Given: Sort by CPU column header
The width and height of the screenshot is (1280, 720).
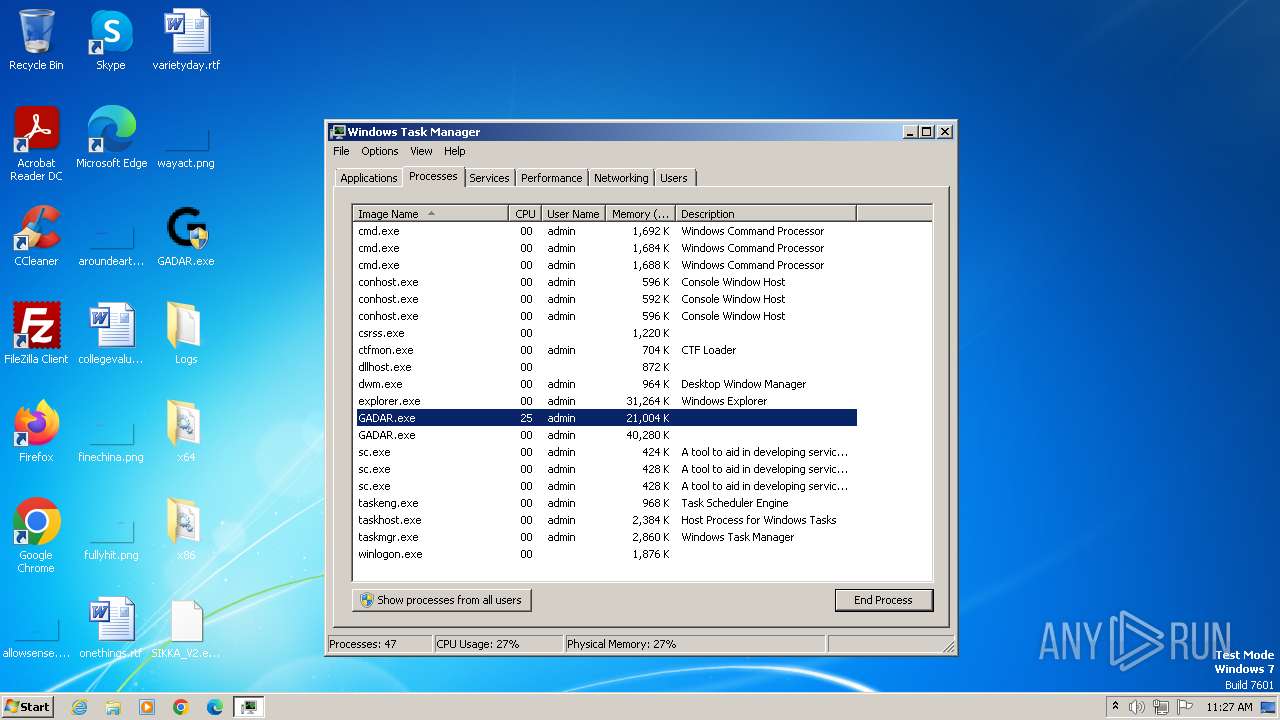Looking at the screenshot, I should point(526,213).
